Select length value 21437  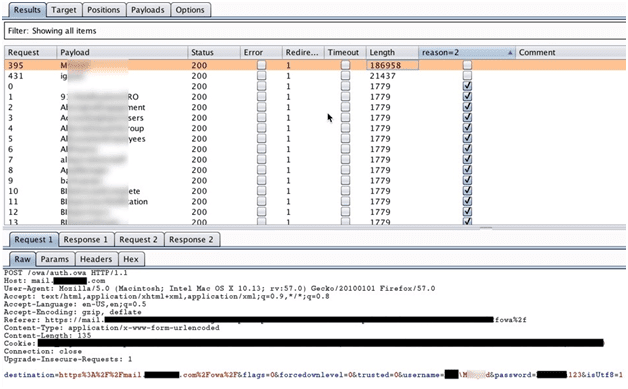382,76
